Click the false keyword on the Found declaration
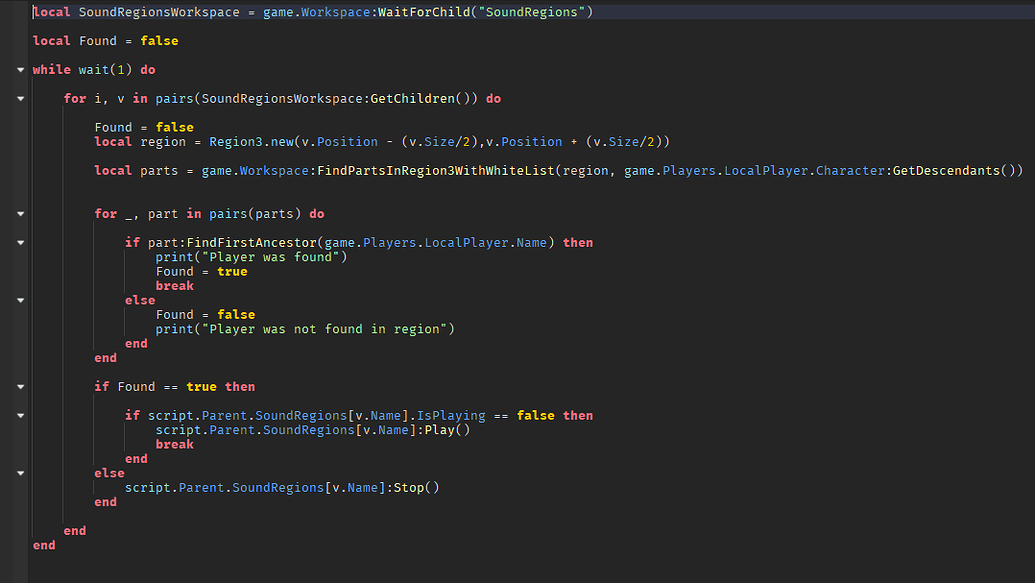1035x583 pixels. tap(159, 40)
